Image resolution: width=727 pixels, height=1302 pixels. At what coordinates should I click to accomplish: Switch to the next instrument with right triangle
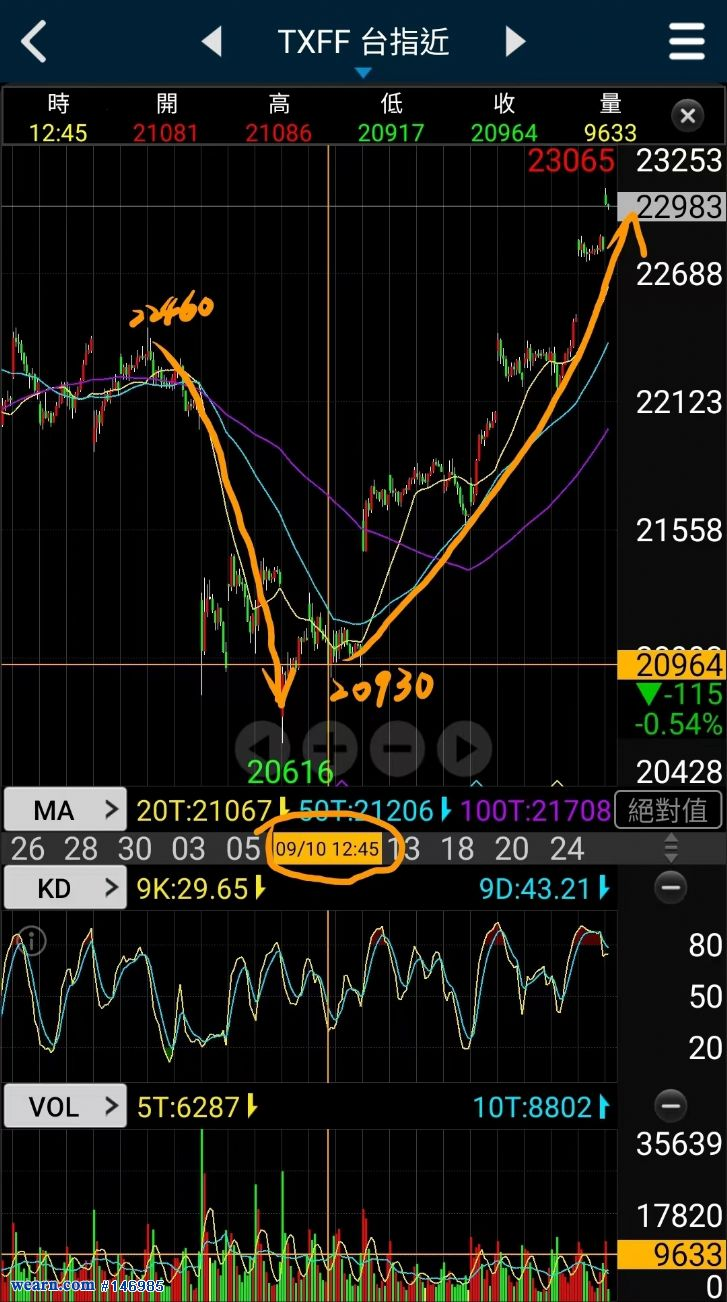pos(515,42)
